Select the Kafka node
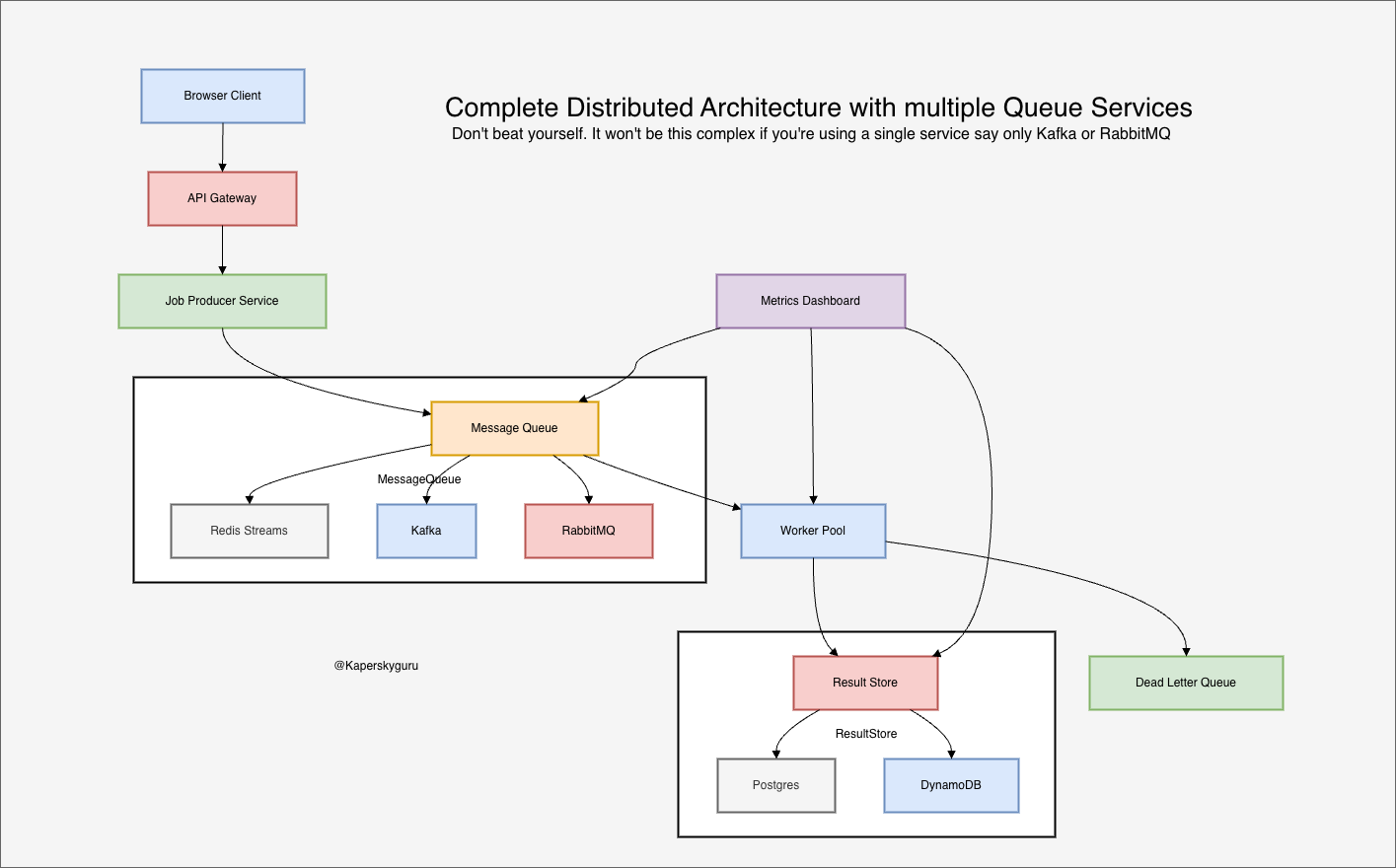Screen dimensions: 1396x868 pos(426,531)
